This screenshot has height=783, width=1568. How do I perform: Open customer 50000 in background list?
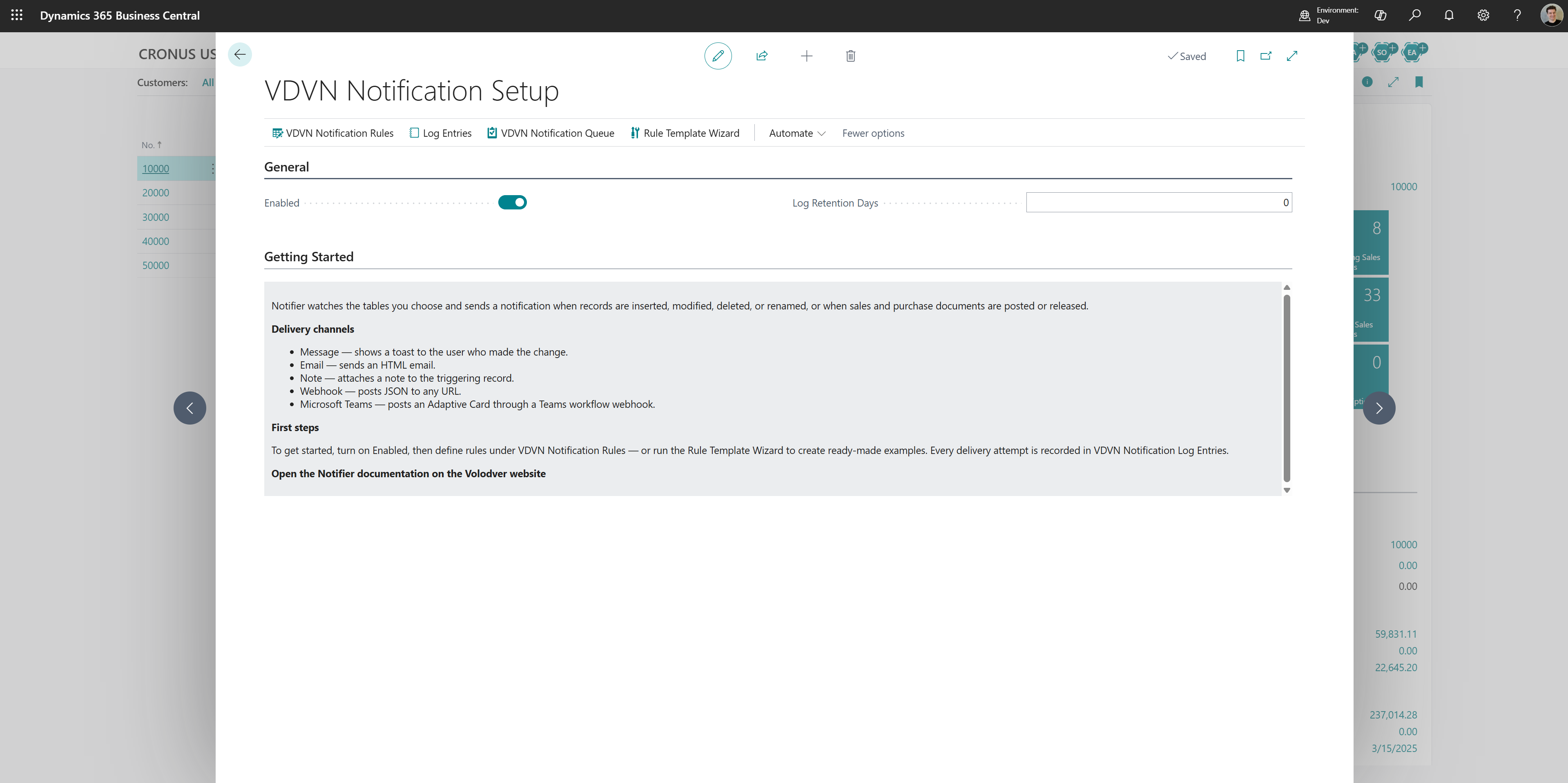tap(155, 265)
